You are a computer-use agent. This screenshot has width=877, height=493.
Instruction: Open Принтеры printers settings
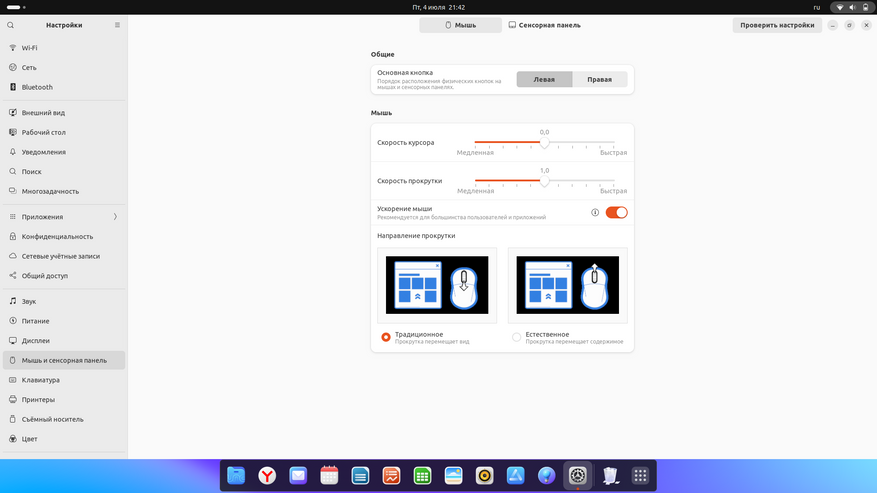click(x=64, y=400)
